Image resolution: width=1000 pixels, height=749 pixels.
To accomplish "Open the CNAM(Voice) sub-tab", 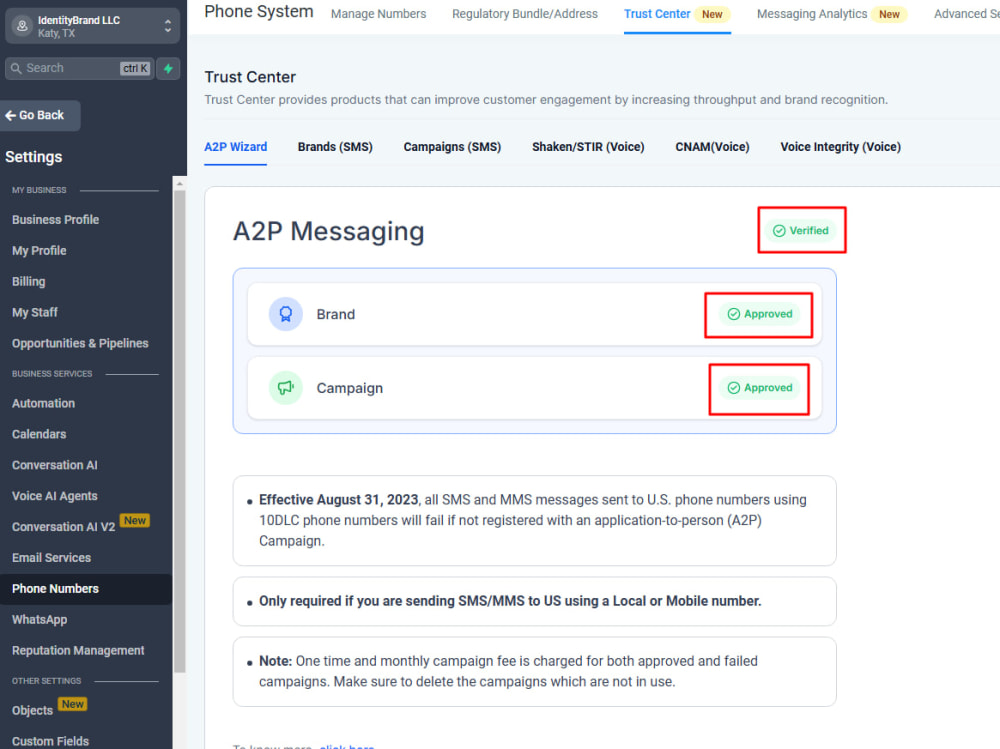I will coord(712,147).
